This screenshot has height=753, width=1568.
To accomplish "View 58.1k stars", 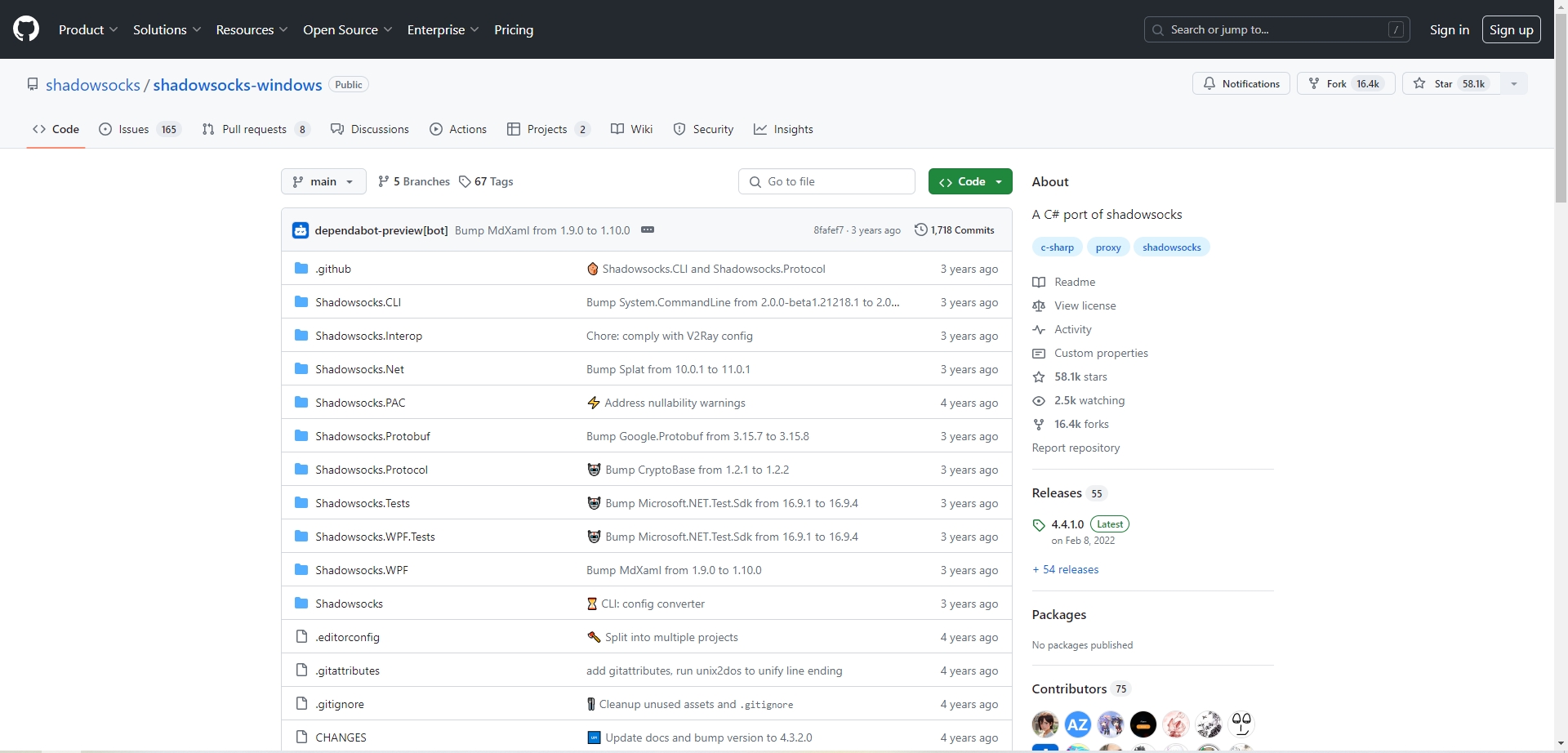I will (x=1070, y=376).
